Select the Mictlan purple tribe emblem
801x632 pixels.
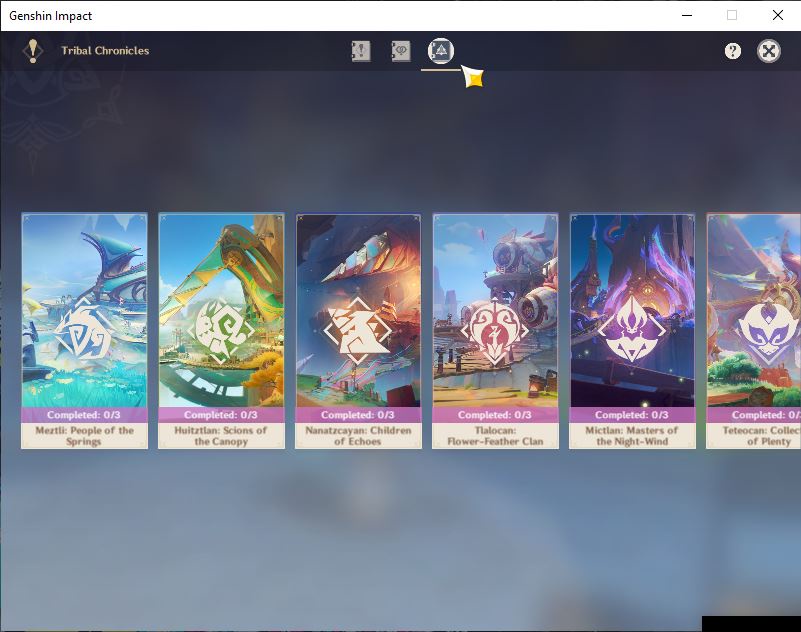coord(632,330)
